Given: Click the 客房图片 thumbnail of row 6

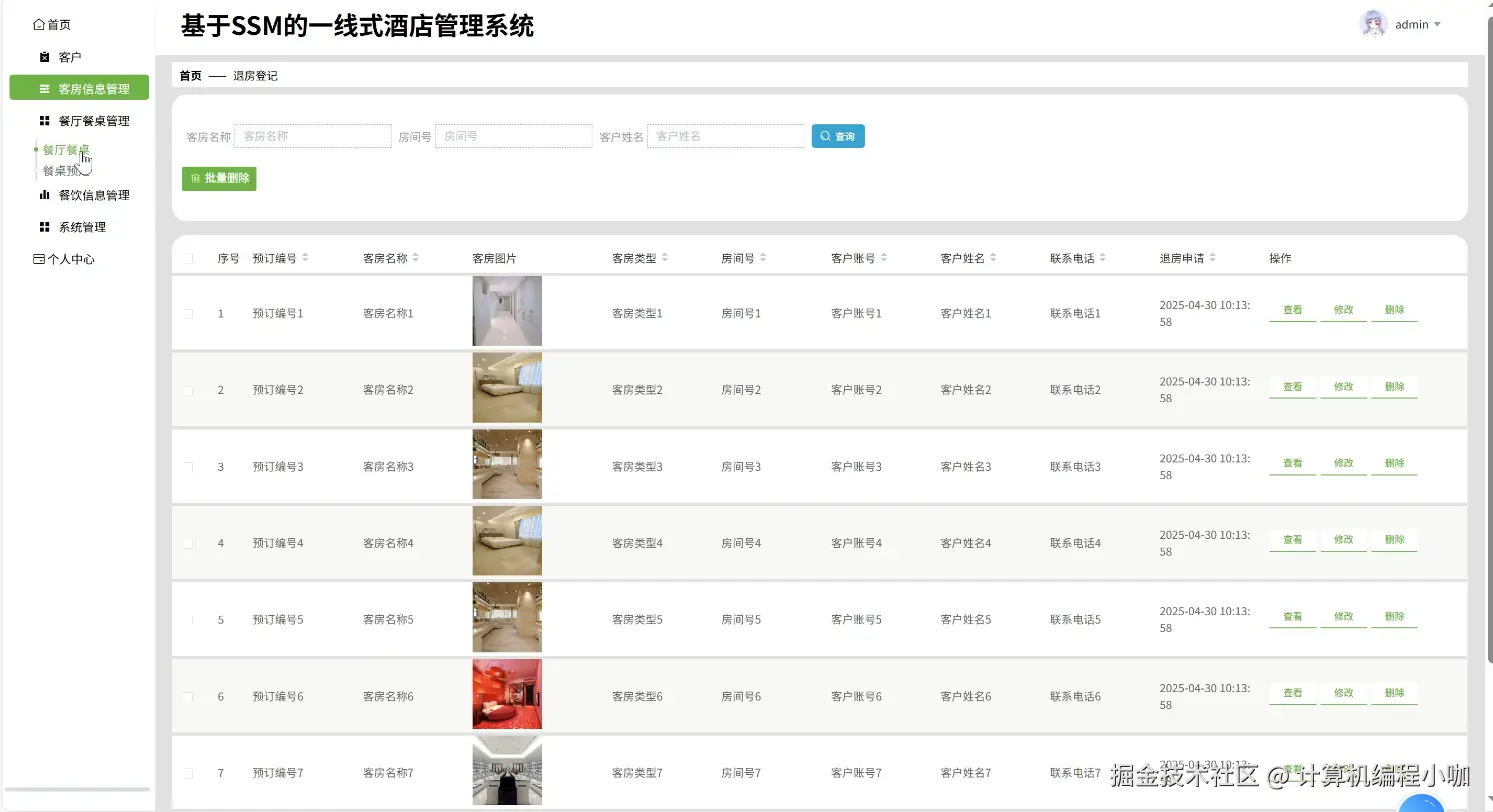Looking at the screenshot, I should coord(507,694).
